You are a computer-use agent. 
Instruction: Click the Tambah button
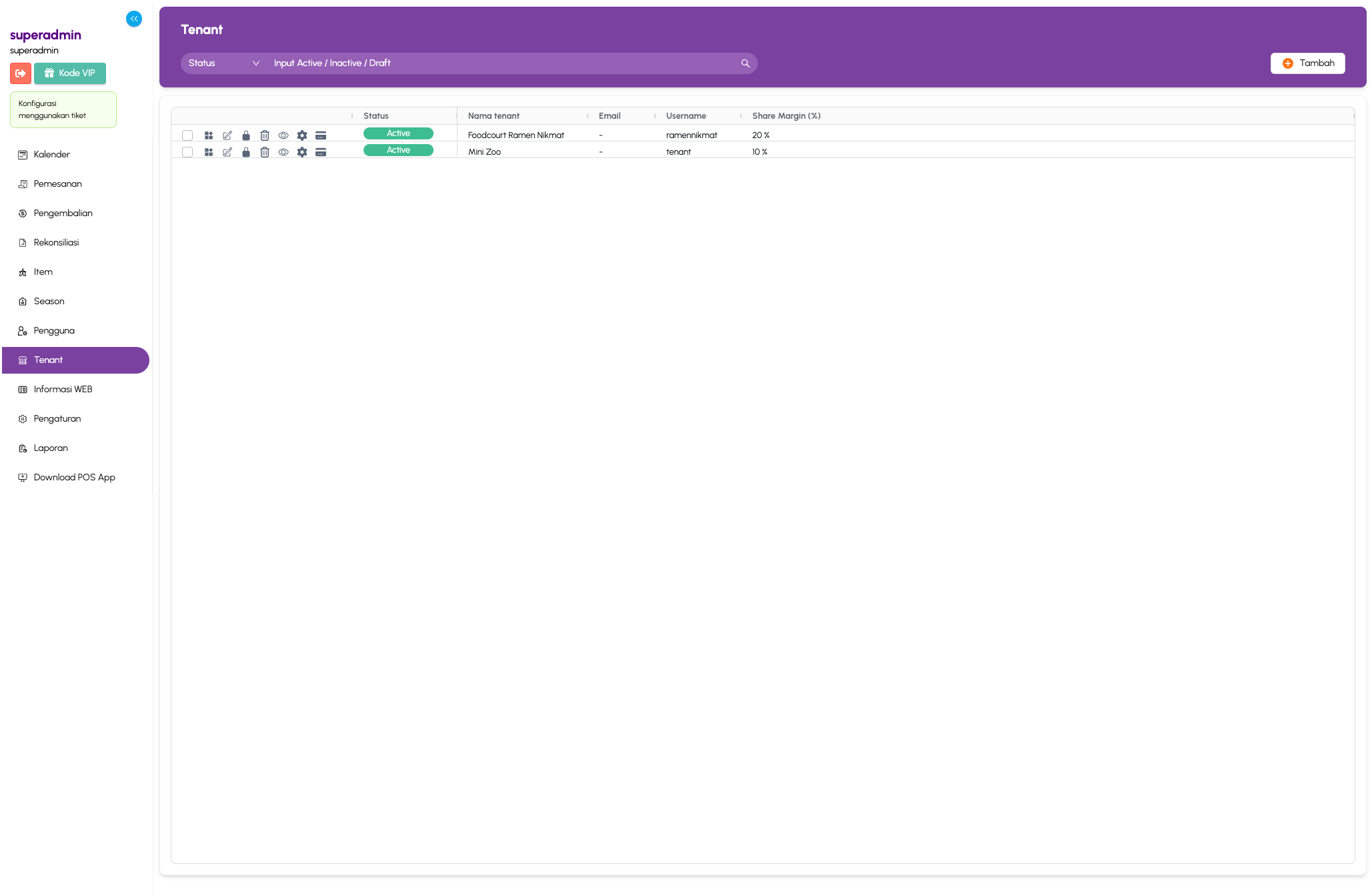[x=1307, y=63]
